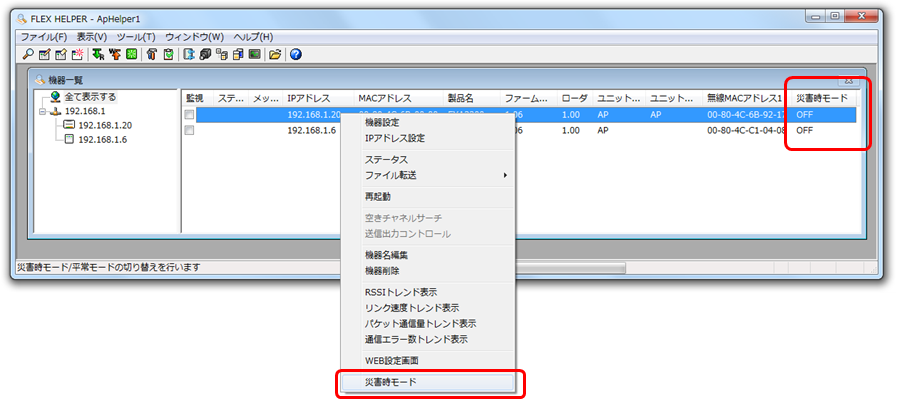The width and height of the screenshot is (897, 401).
Task: Click the 192.168.1.20 IP cell in table
Action: (314, 114)
